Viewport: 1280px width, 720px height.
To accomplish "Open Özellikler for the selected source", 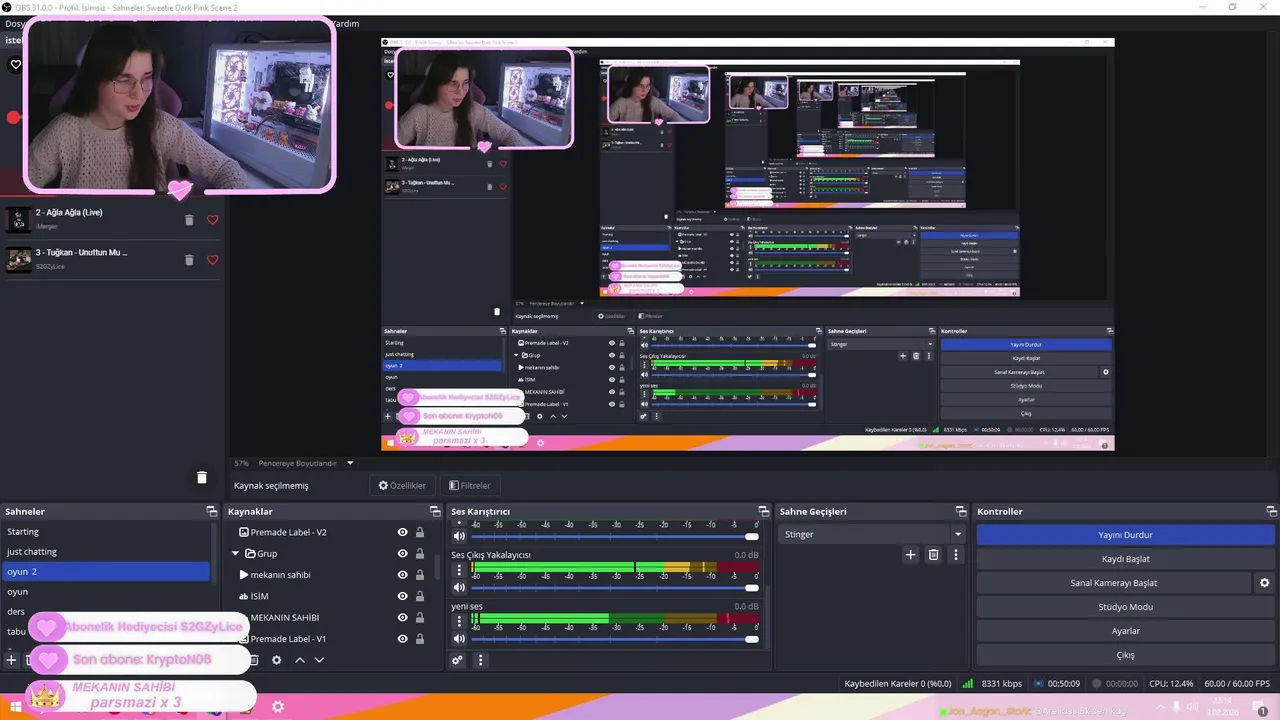I will point(402,486).
